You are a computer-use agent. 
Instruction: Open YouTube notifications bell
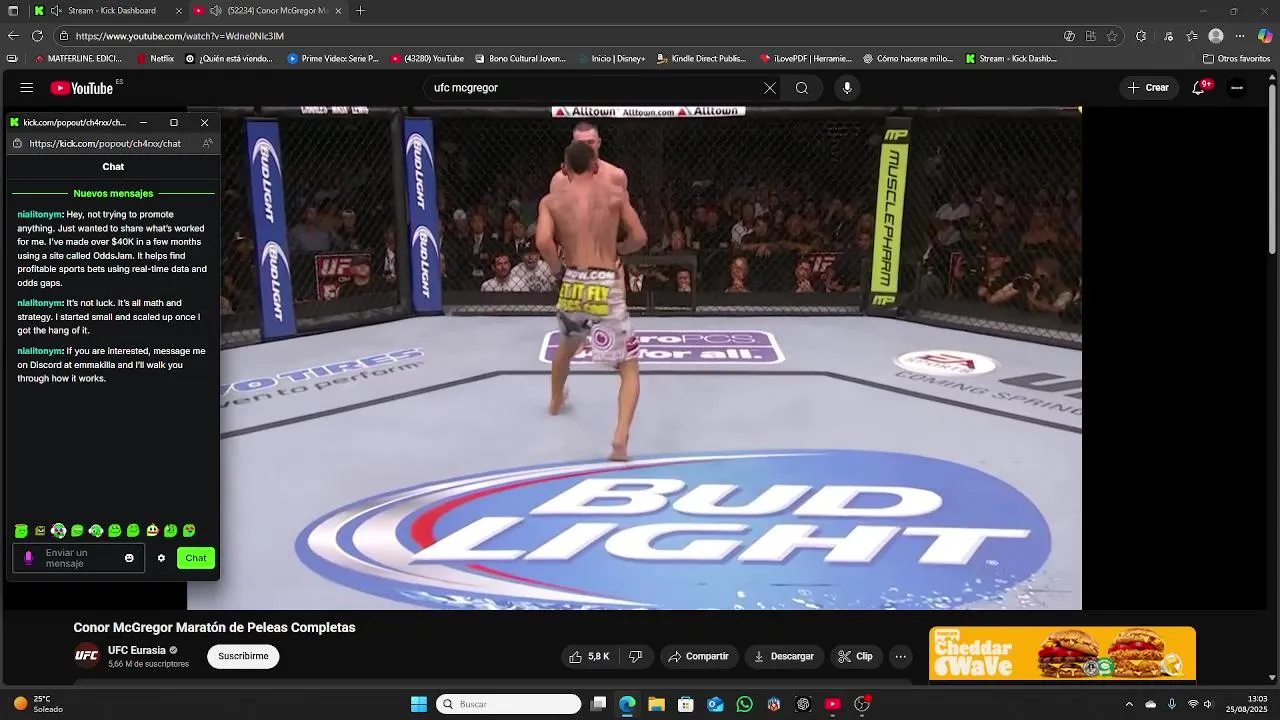pyautogui.click(x=1198, y=88)
